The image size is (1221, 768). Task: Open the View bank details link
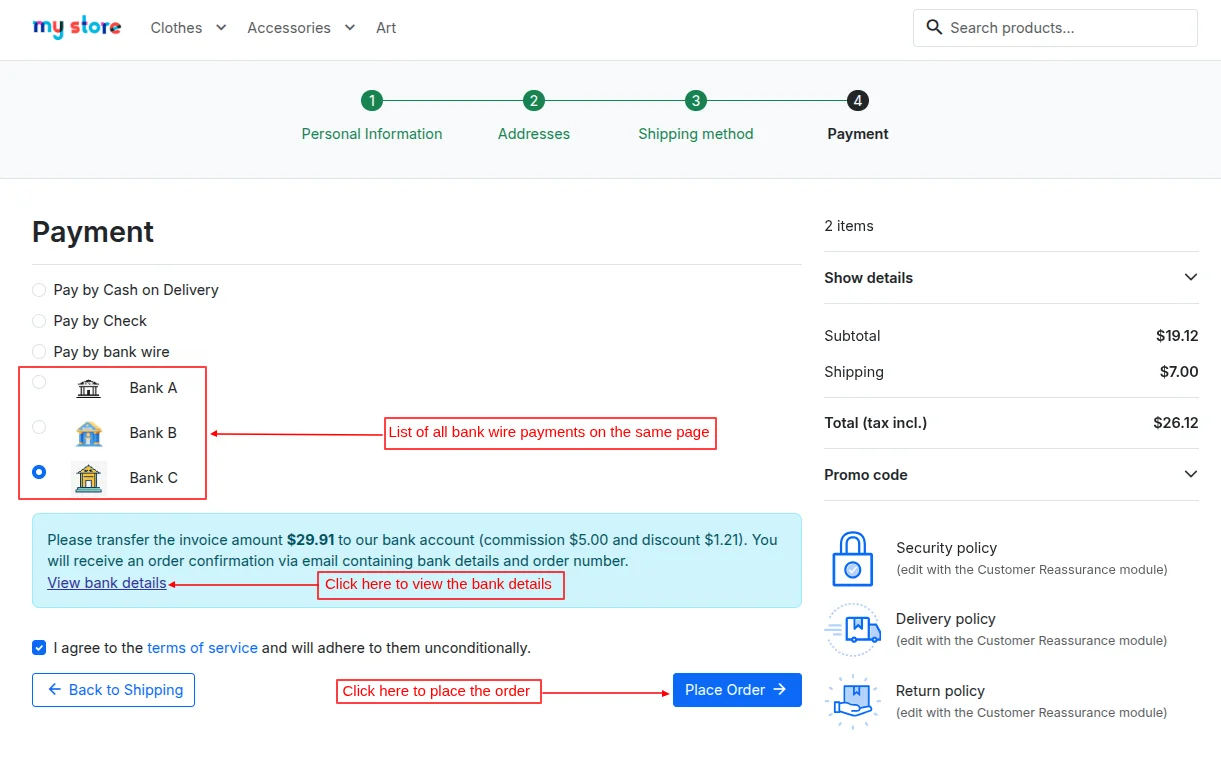tap(107, 583)
